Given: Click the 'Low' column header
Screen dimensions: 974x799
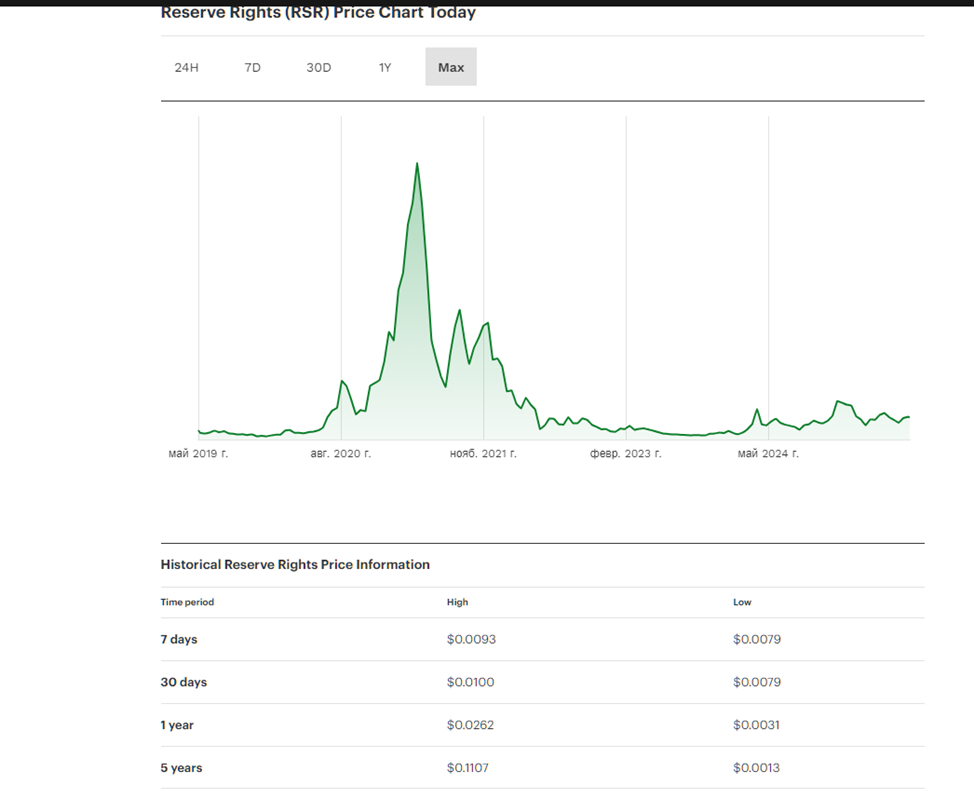Looking at the screenshot, I should [742, 602].
